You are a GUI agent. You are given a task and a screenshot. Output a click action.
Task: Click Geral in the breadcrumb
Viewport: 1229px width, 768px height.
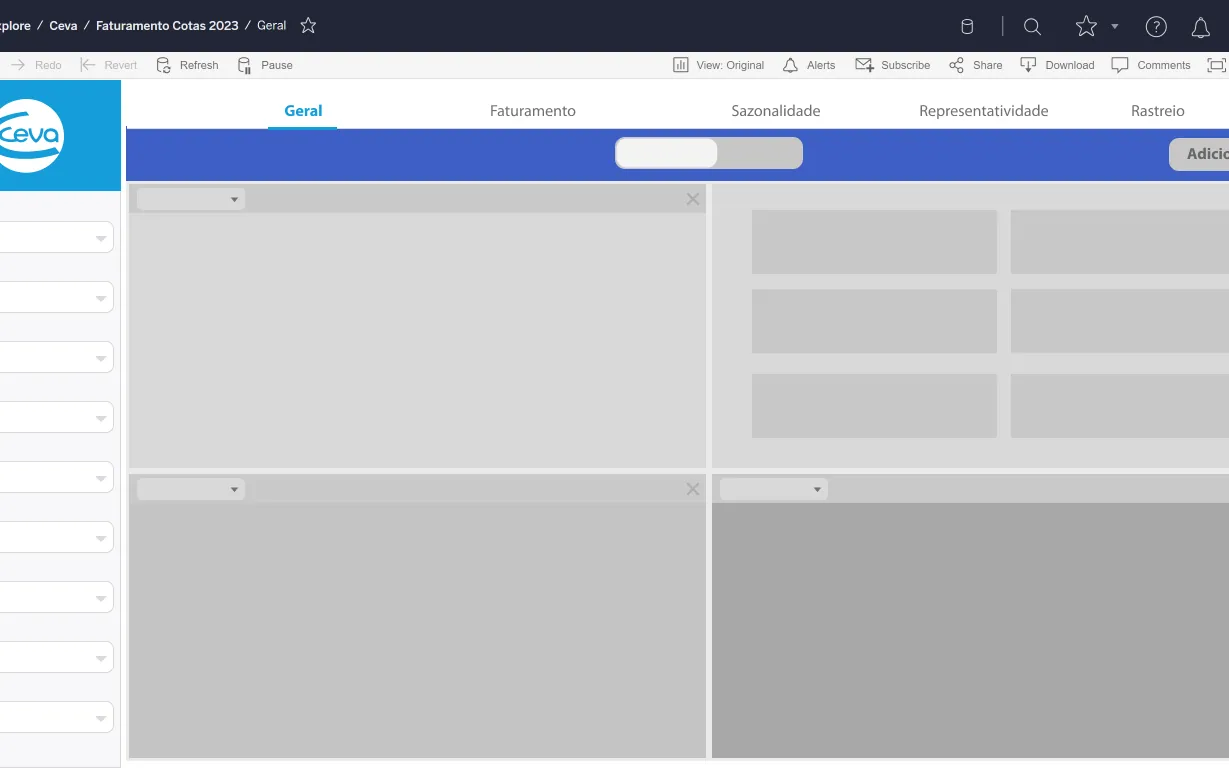[272, 26]
